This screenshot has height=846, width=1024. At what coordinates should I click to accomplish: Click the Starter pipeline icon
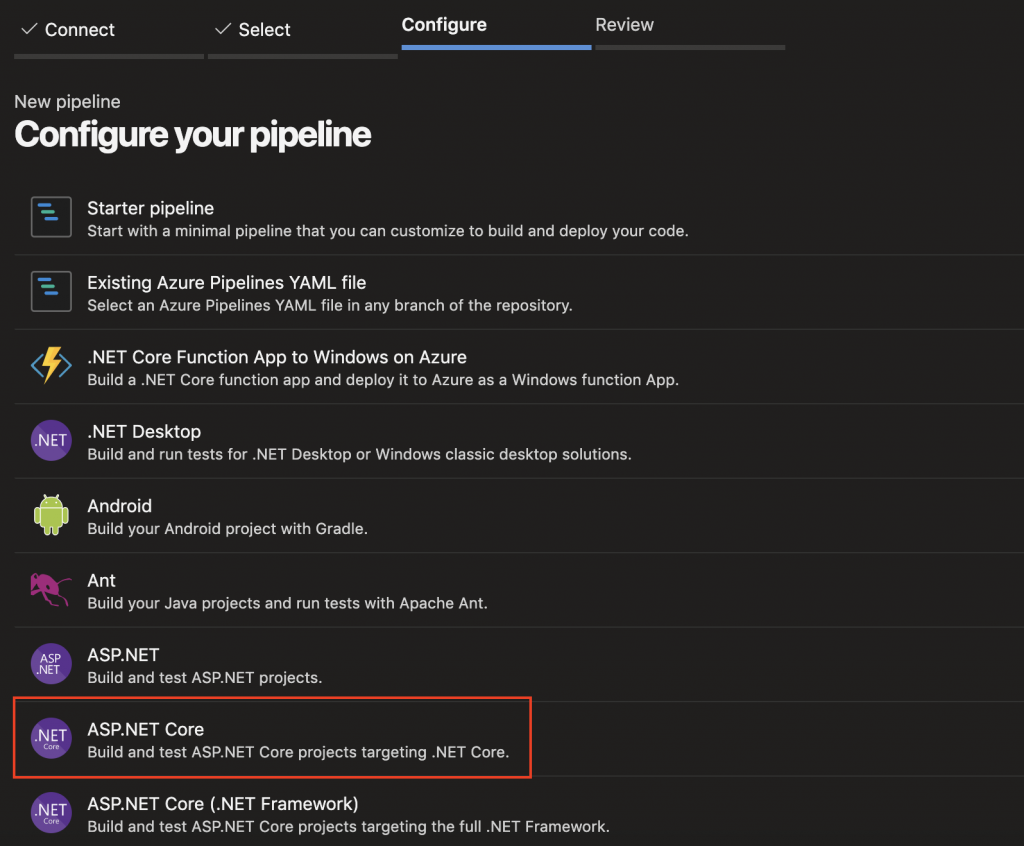coord(51,217)
